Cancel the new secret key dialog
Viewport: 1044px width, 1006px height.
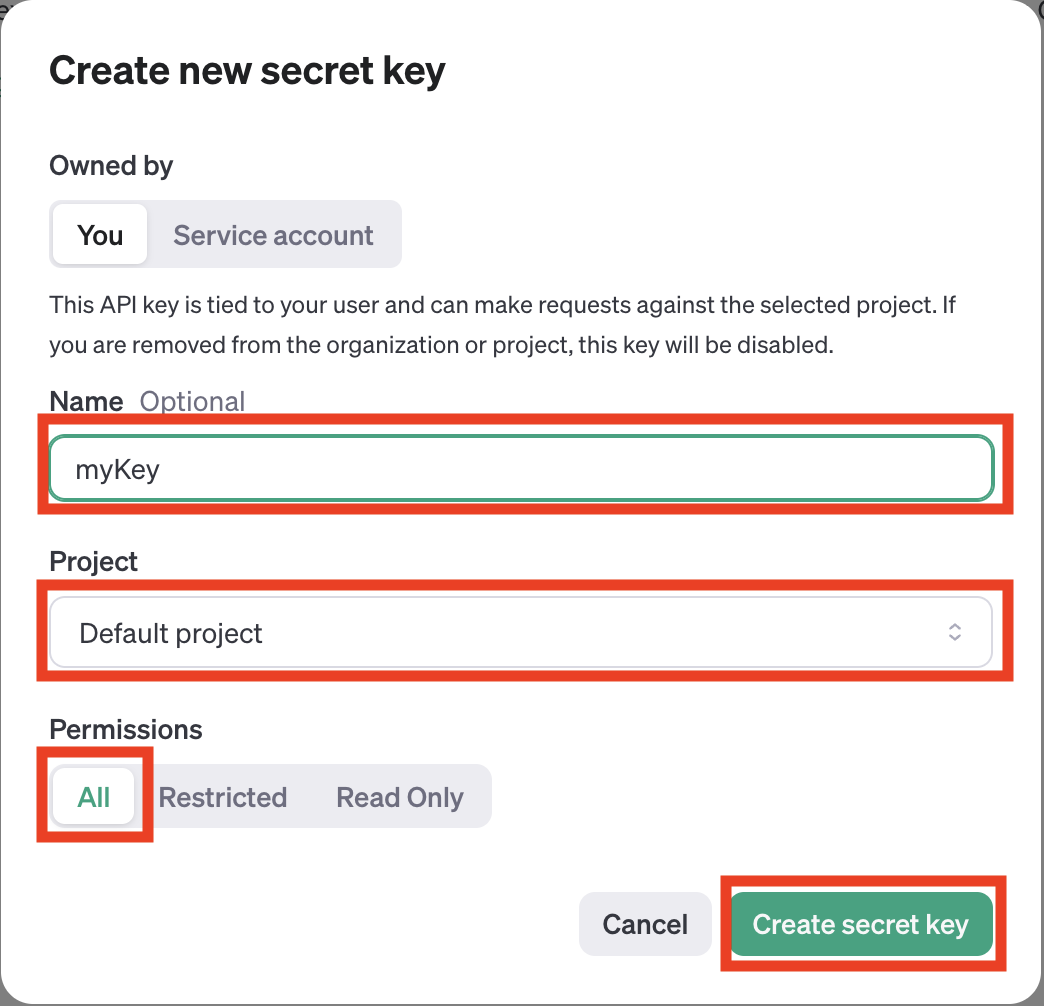[x=645, y=924]
